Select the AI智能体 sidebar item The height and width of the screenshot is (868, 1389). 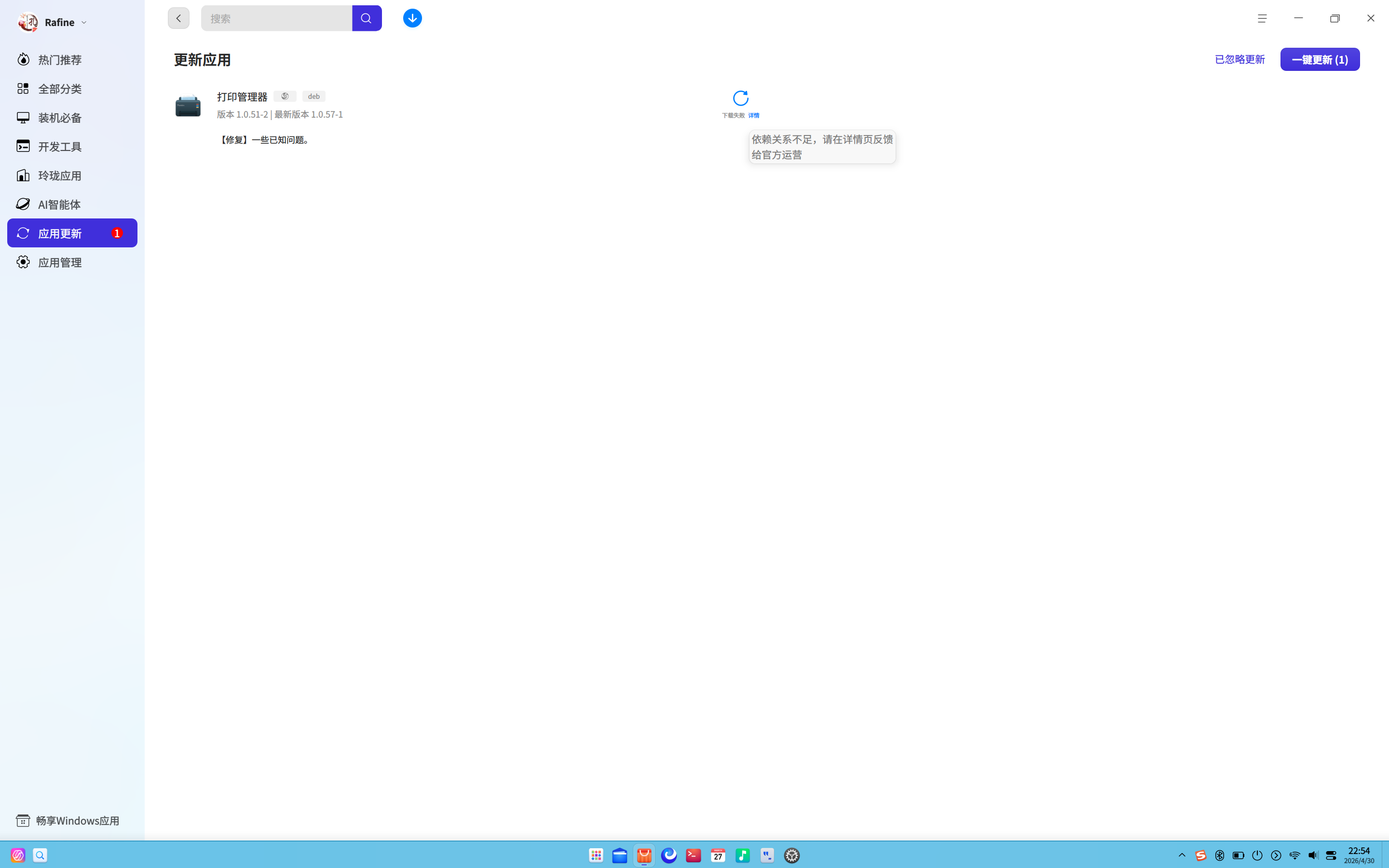pyautogui.click(x=59, y=204)
